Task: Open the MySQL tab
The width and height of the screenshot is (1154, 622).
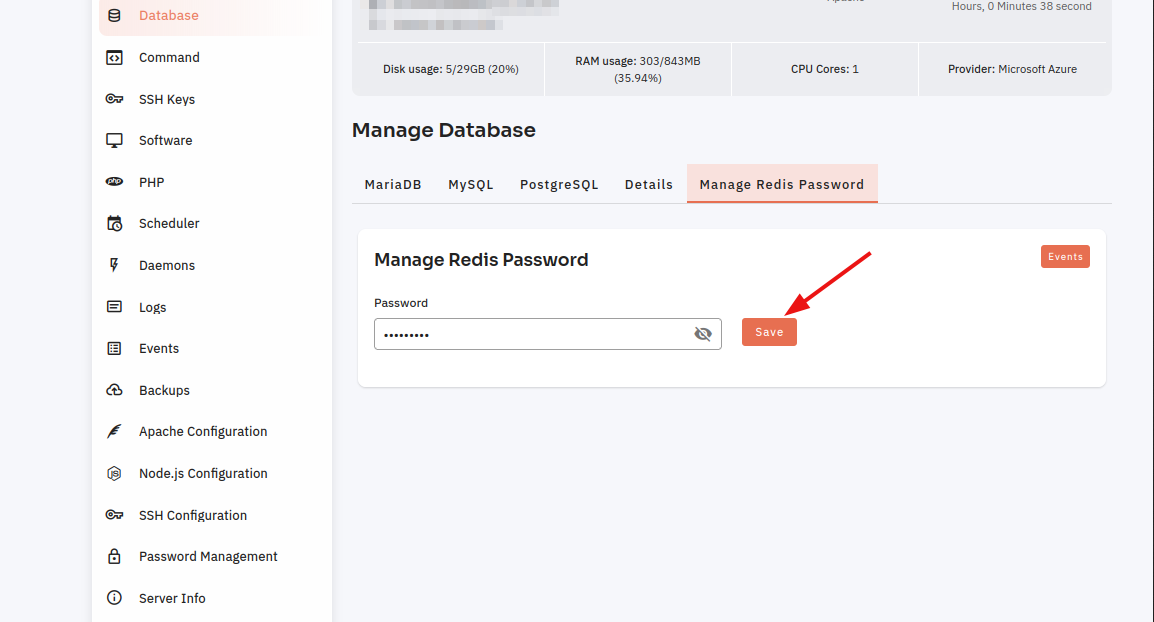Action: tap(471, 185)
